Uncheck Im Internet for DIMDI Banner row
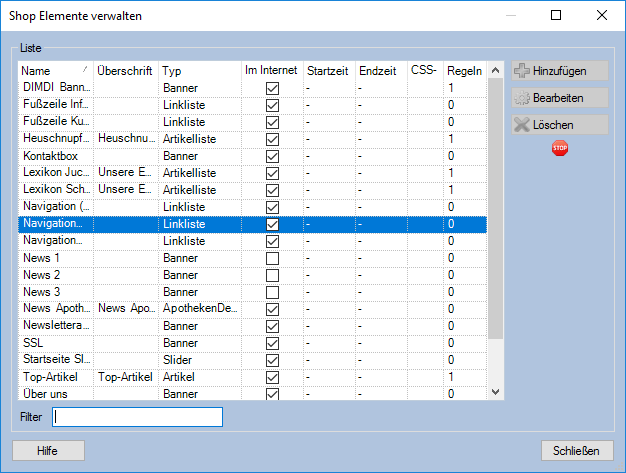This screenshot has height=473, width=626. tap(272, 89)
